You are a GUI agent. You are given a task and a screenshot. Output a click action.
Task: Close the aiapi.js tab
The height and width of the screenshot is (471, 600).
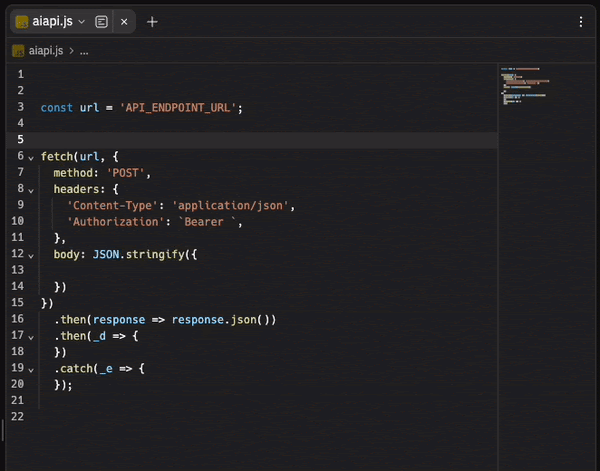[x=124, y=21]
